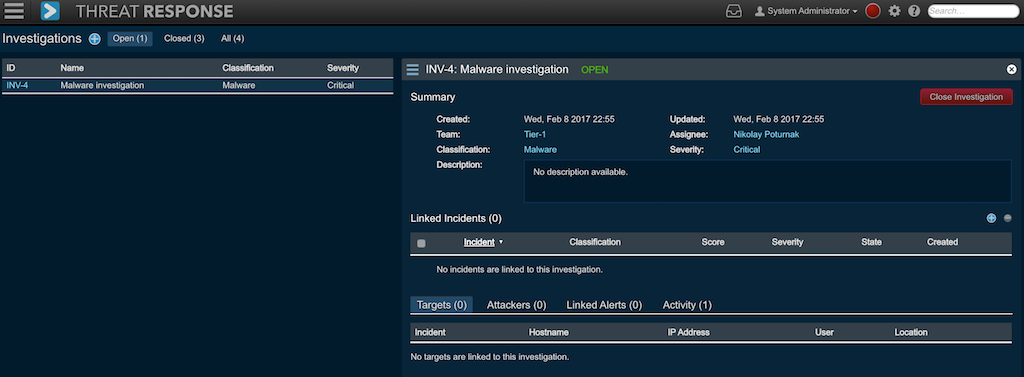Click the user silhouette icon

click(760, 11)
